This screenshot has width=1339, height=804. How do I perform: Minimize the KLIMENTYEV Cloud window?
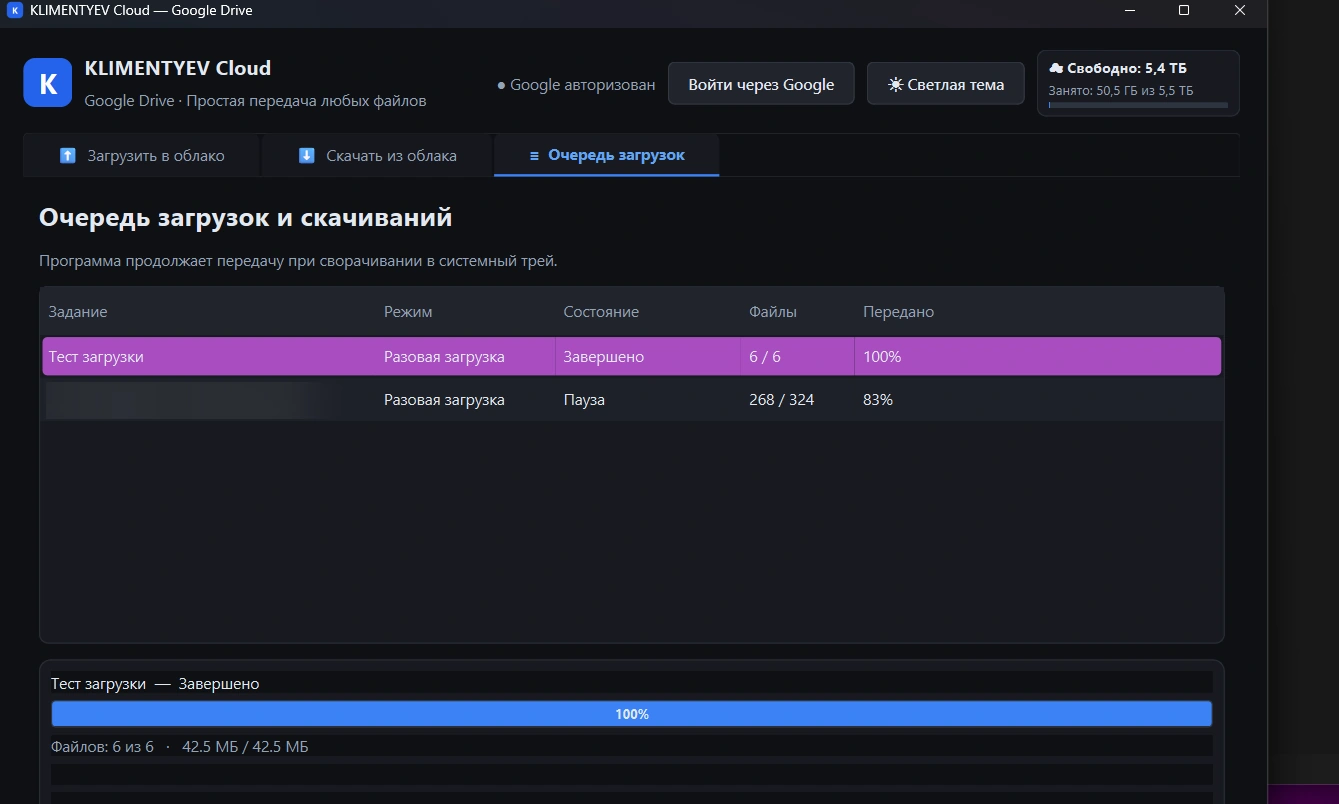(1129, 11)
